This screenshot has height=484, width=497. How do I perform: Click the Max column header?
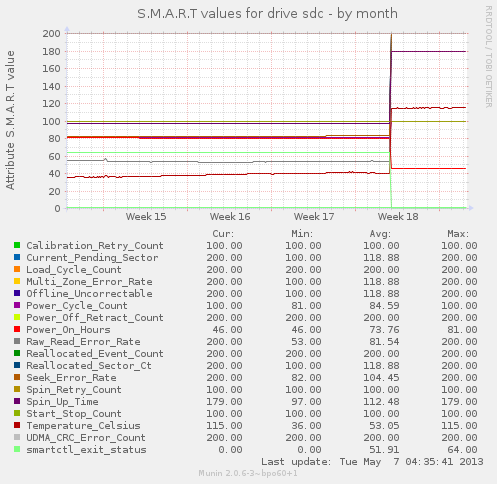click(x=458, y=234)
